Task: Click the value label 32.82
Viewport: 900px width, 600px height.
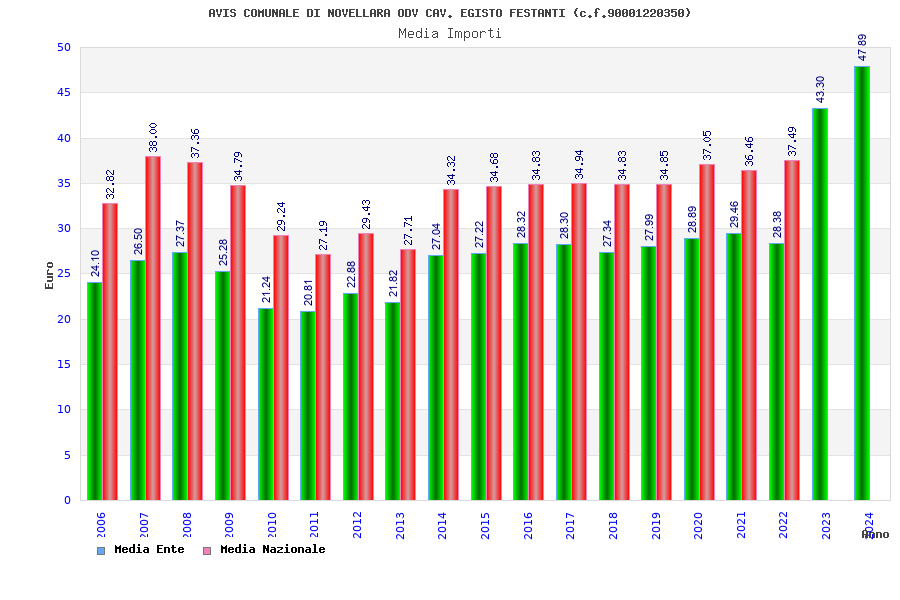Action: tap(110, 184)
